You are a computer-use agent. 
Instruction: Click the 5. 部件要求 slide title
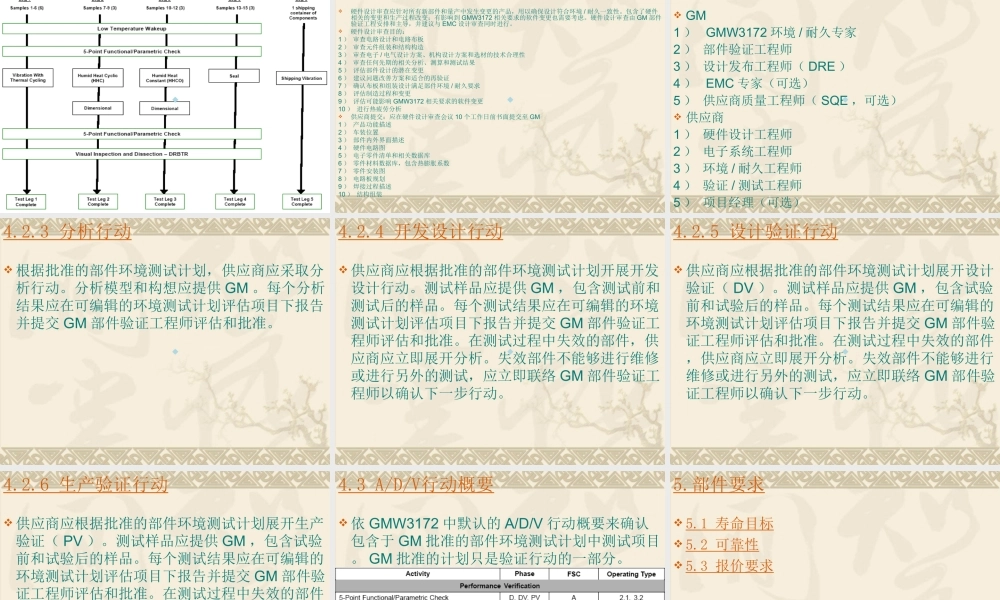tap(718, 485)
